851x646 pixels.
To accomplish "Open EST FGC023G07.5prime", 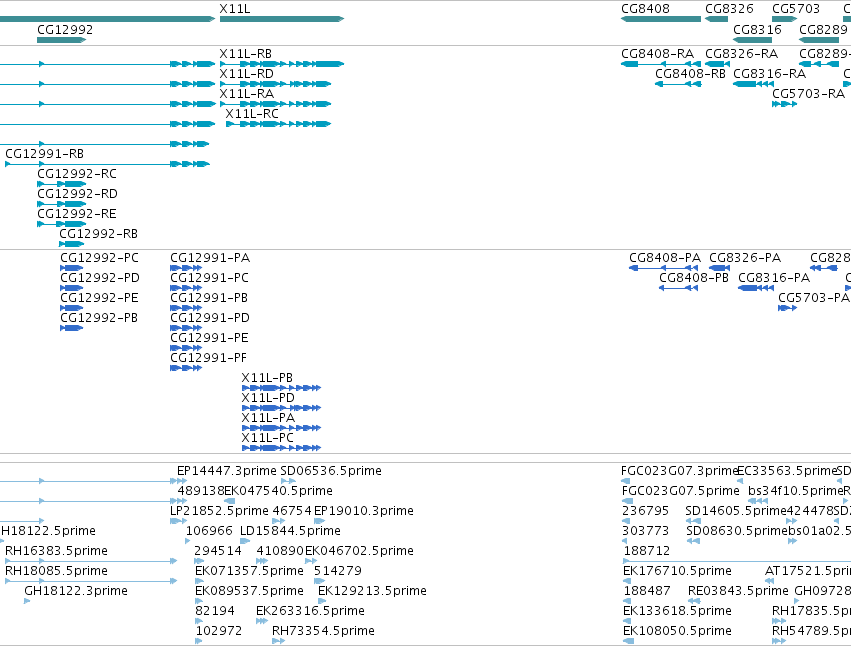I will 680,491.
